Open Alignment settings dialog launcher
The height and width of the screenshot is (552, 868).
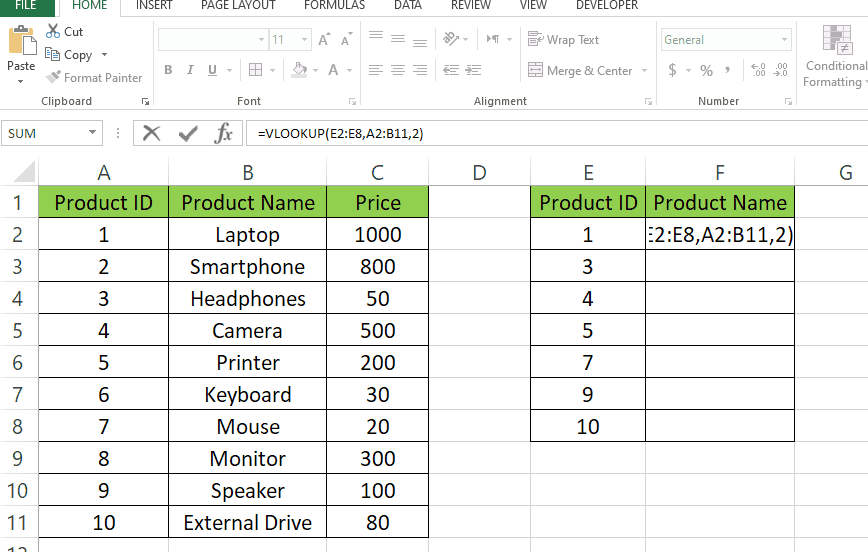648,101
